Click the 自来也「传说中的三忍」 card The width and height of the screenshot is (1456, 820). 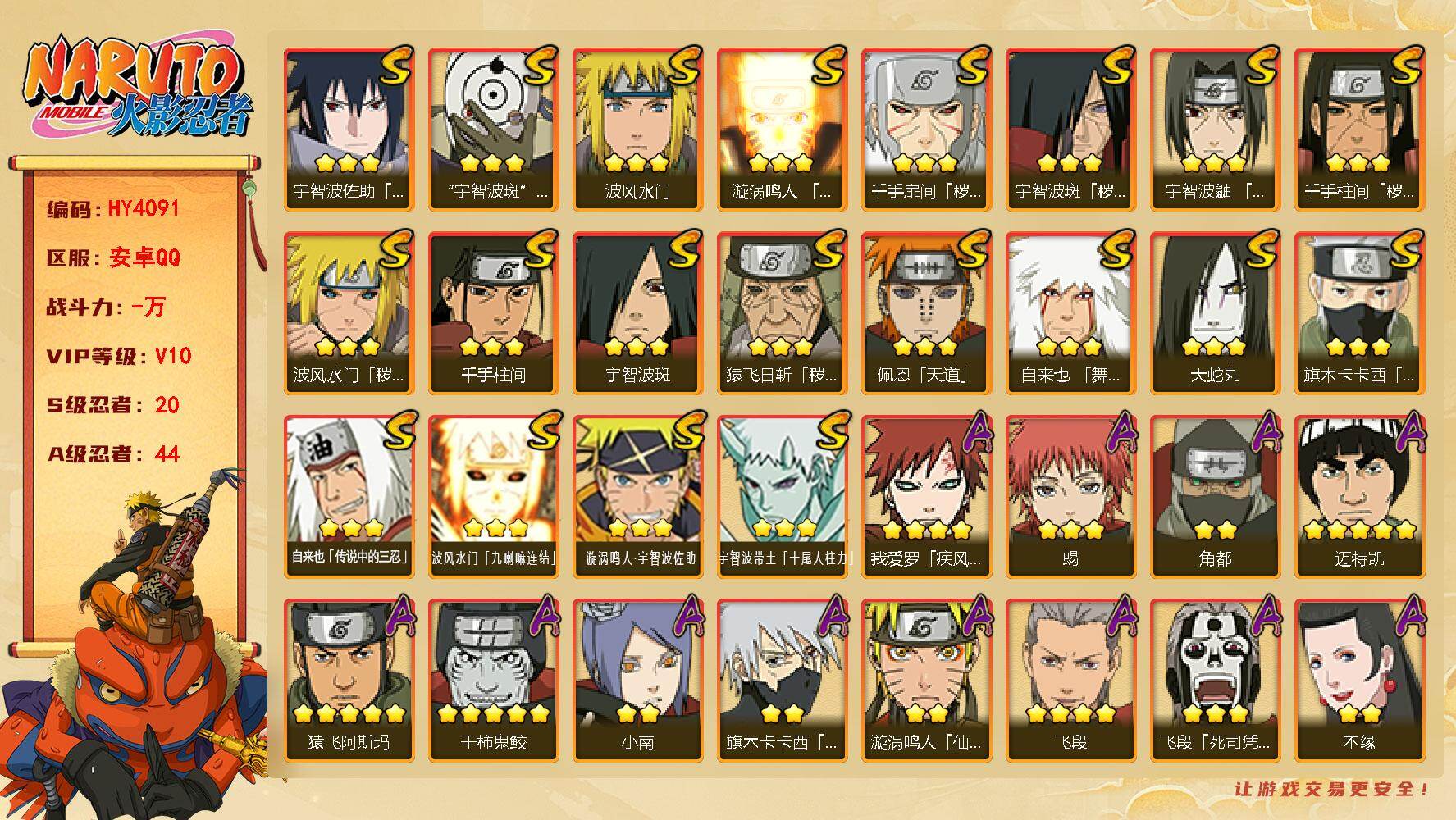[x=349, y=496]
